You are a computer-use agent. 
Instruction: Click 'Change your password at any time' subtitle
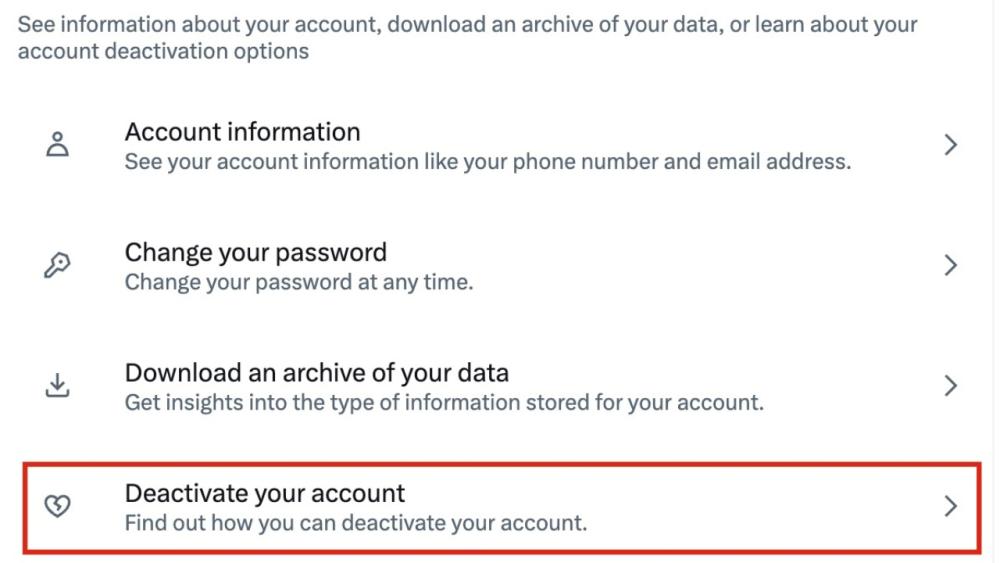(298, 282)
